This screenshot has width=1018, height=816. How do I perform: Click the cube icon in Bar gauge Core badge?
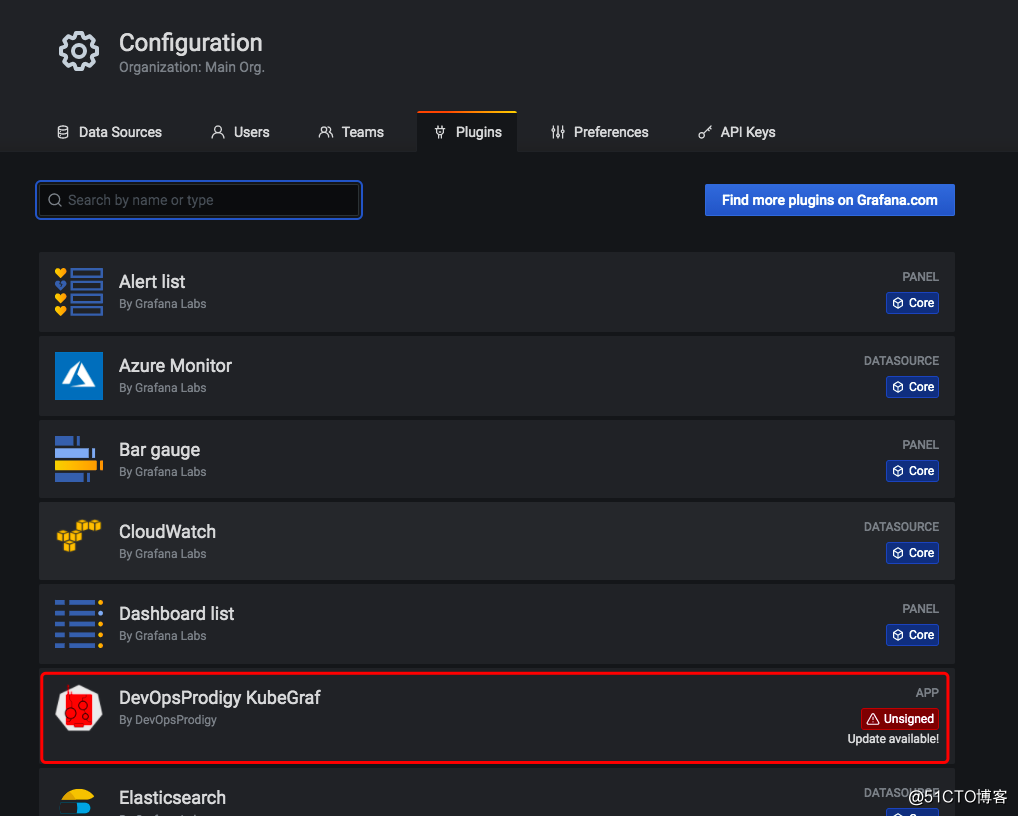(x=898, y=471)
